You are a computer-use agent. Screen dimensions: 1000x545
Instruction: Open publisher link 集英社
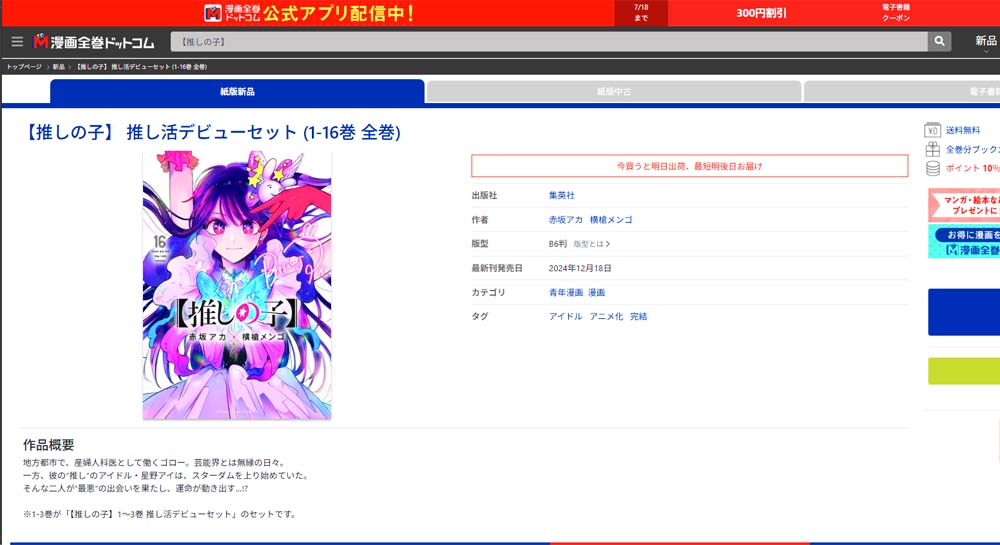click(561, 195)
